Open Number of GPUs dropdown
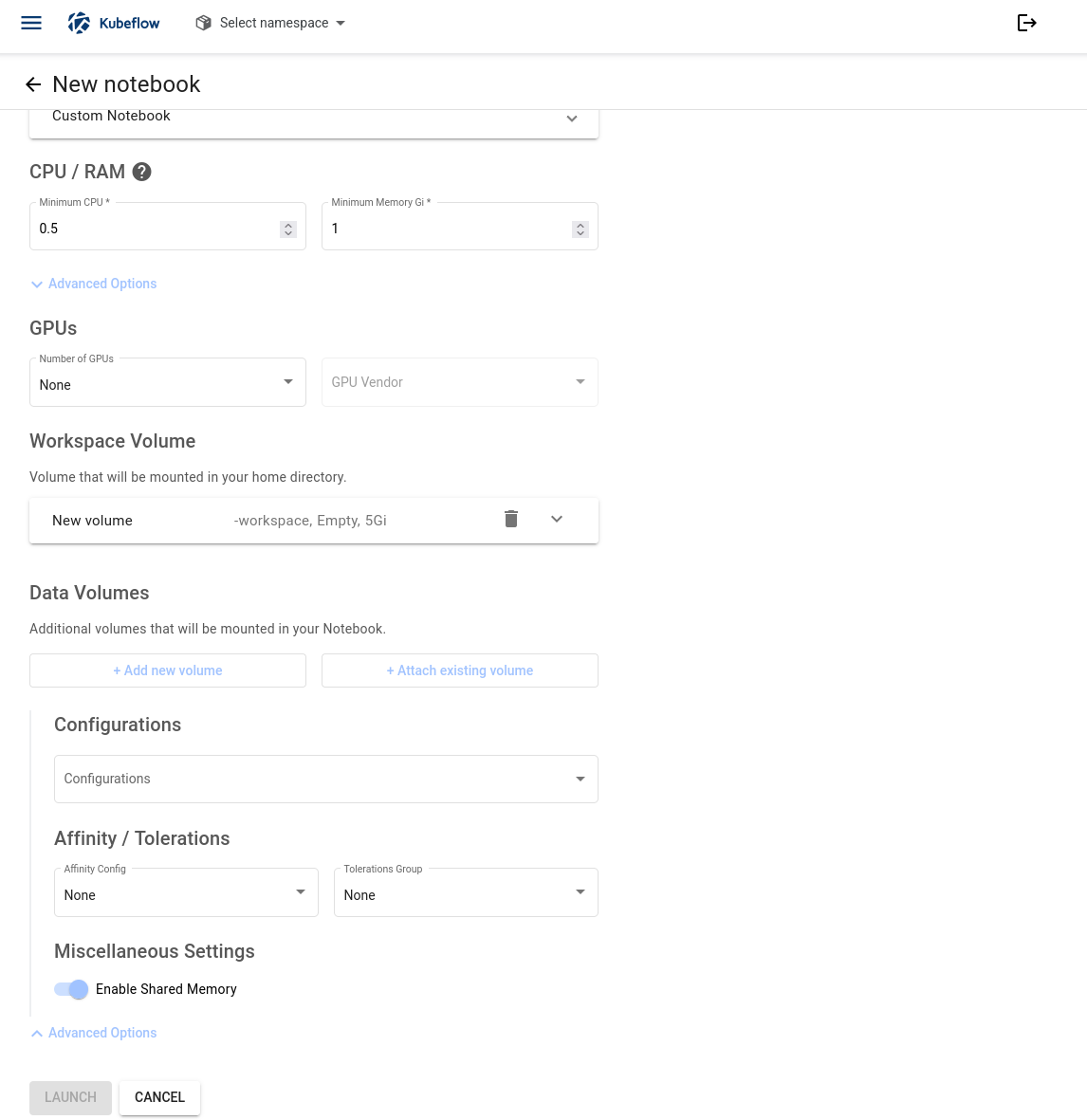Viewport: 1087px width, 1120px height. tap(168, 382)
